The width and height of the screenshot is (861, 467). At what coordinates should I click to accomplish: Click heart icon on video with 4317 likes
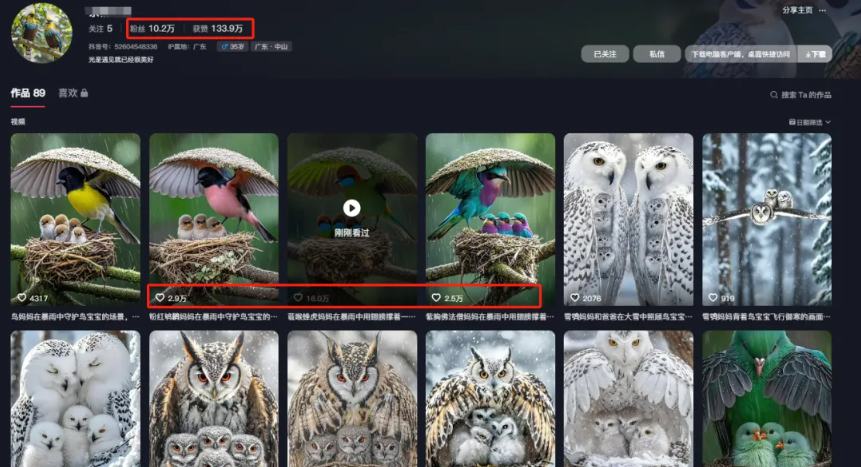click(x=22, y=298)
